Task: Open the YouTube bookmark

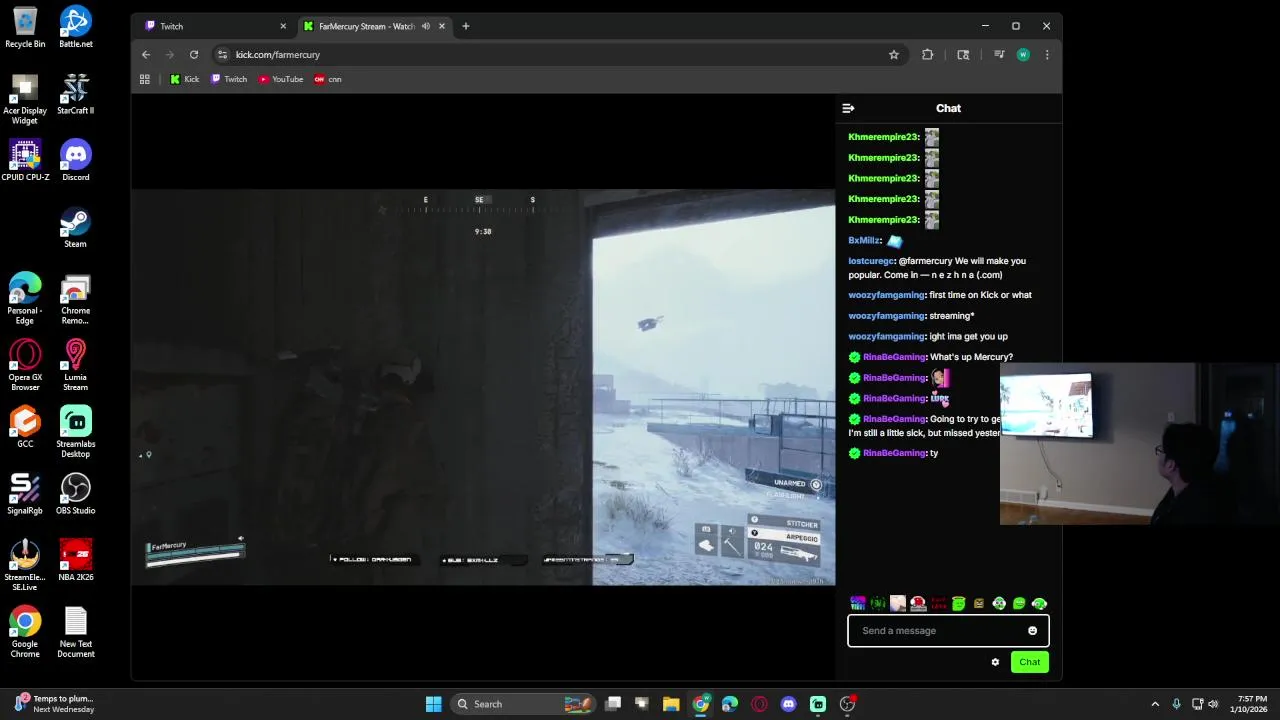Action: coord(281,79)
